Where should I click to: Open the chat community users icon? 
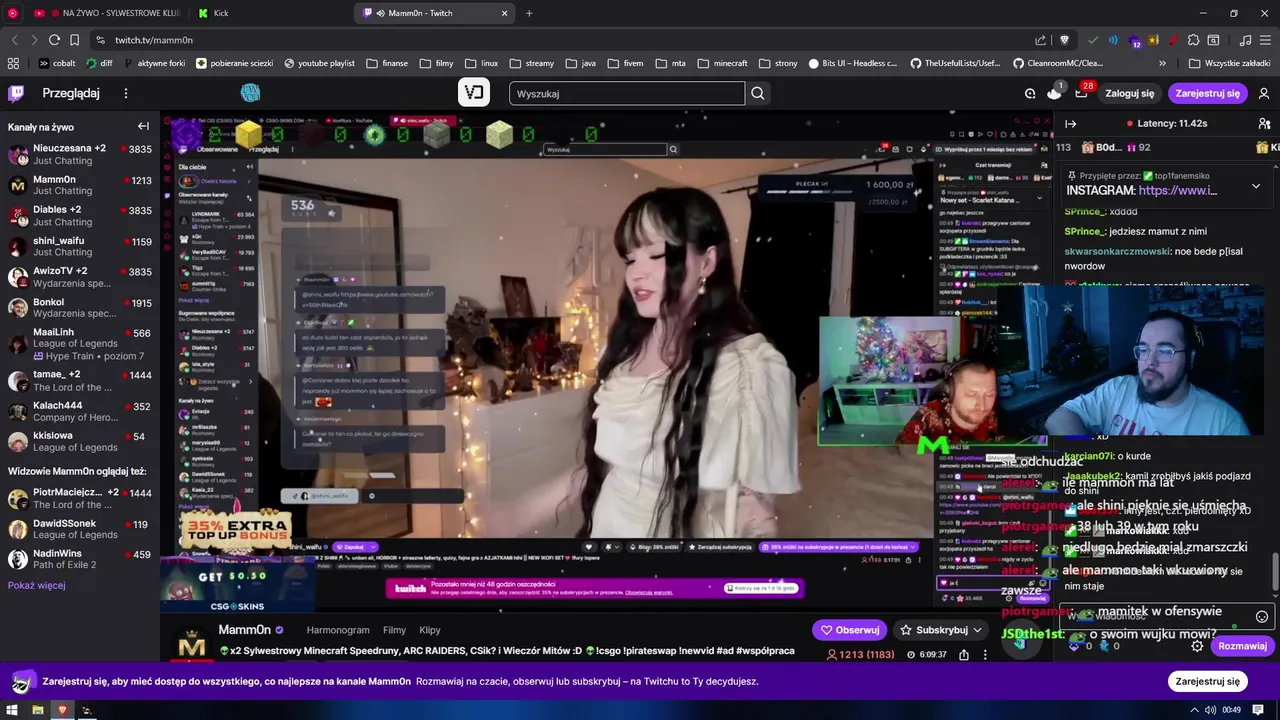(1264, 124)
